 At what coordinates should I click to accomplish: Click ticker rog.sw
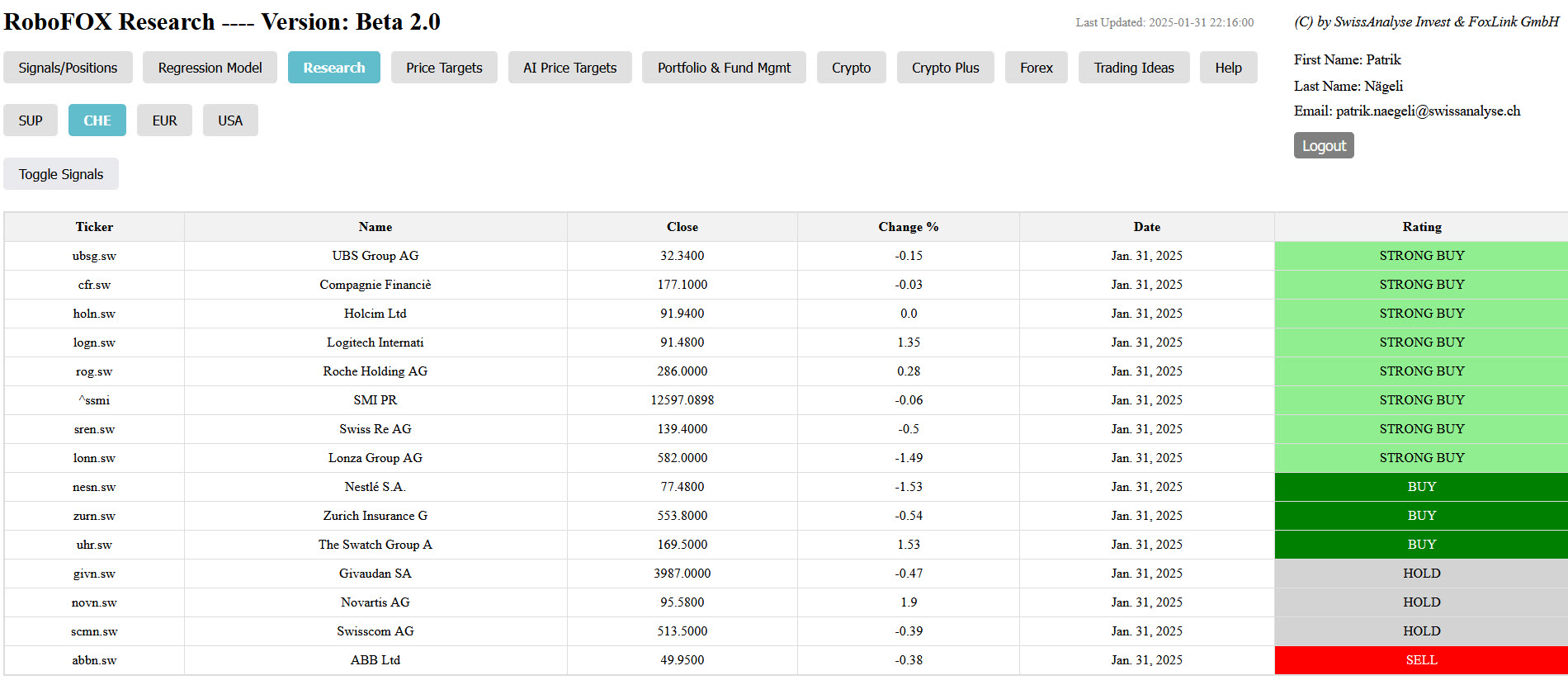(94, 371)
